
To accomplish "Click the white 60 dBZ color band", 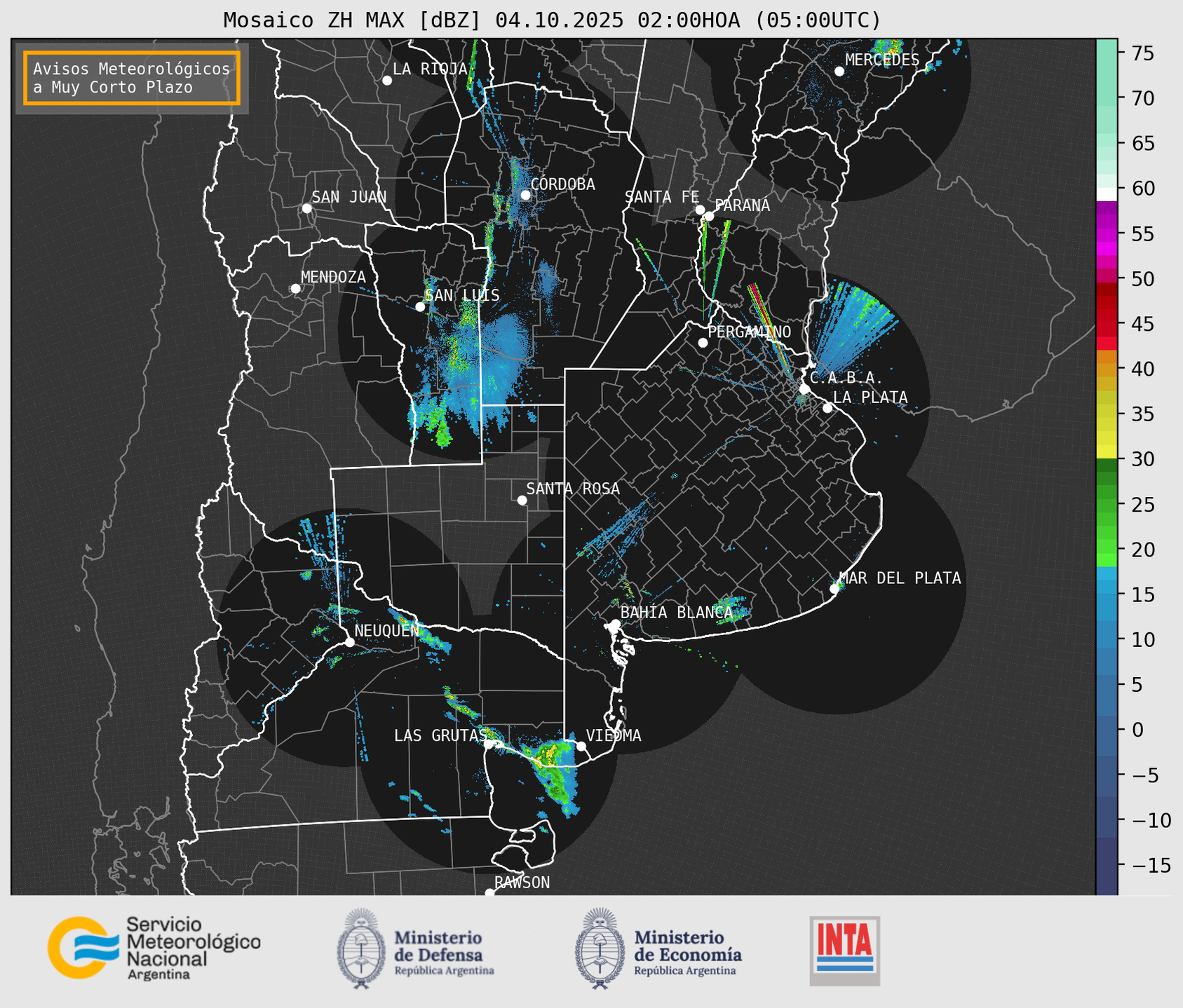I will pos(1106,193).
